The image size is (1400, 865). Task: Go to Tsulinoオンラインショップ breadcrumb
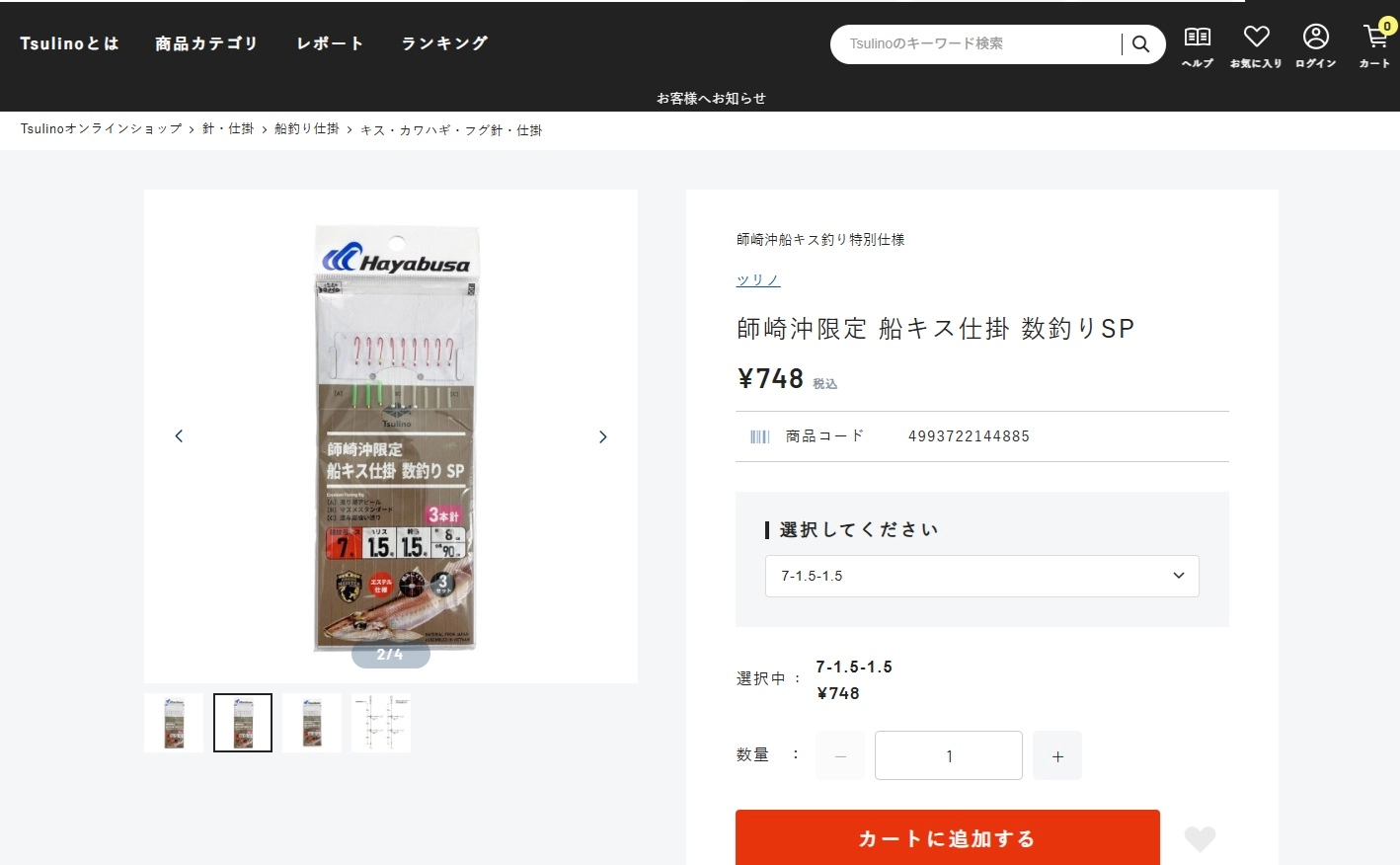click(101, 129)
